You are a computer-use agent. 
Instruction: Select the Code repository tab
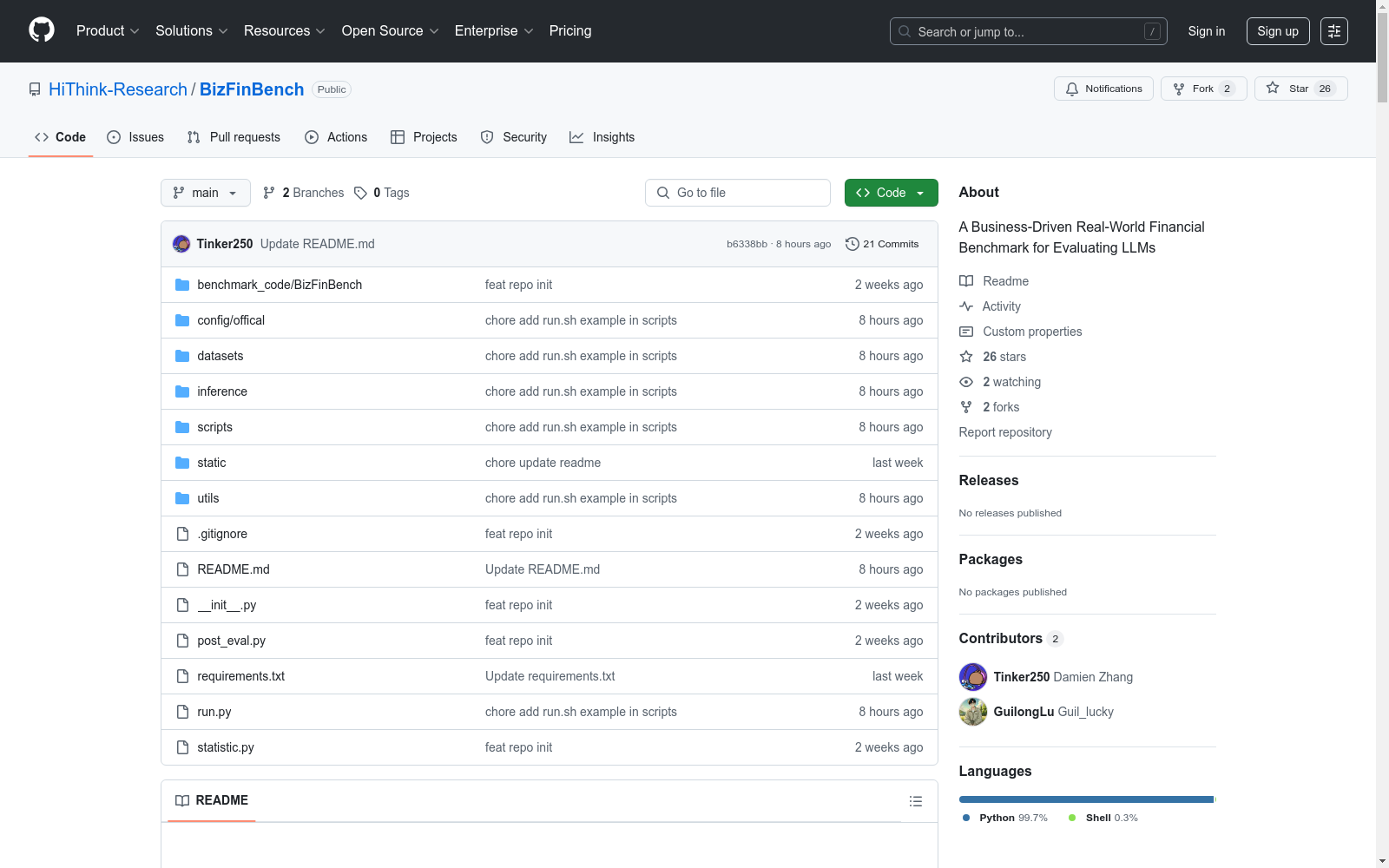click(x=61, y=137)
